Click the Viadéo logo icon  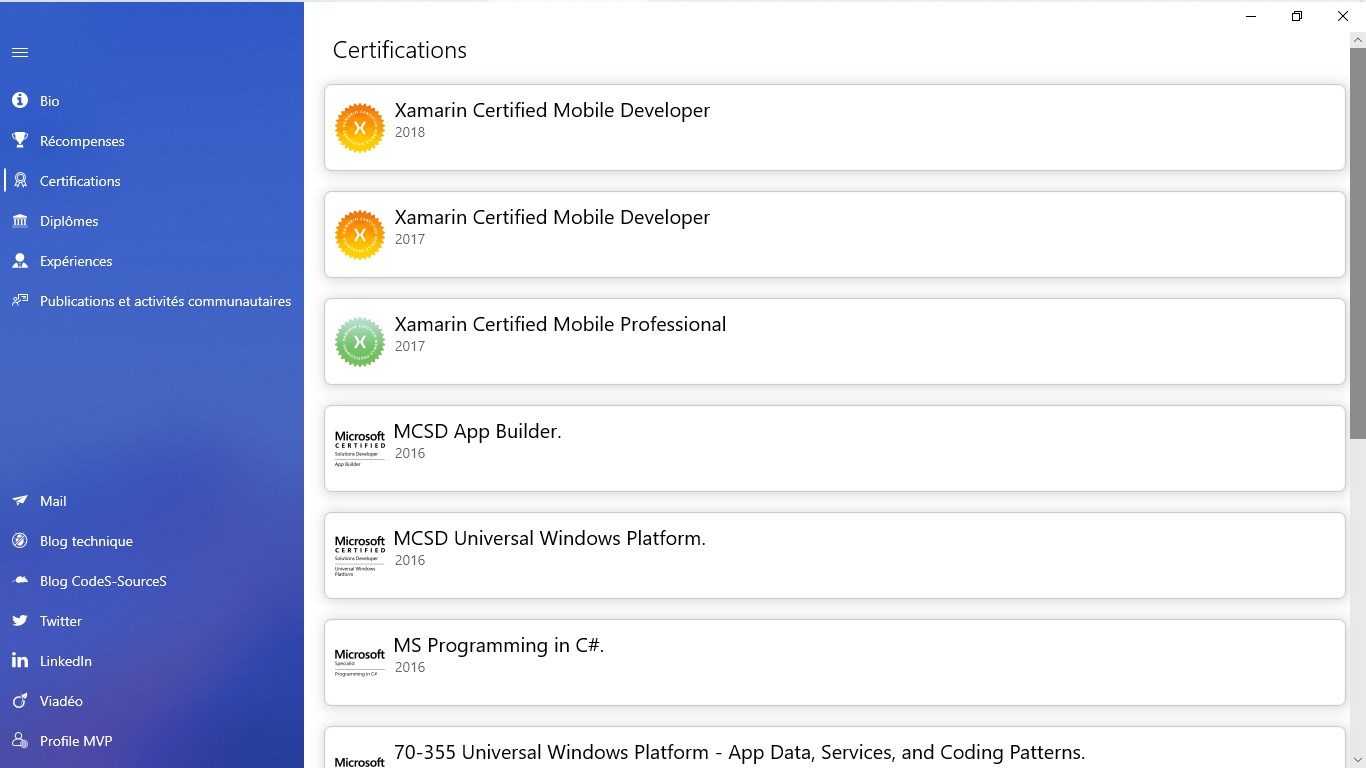click(x=20, y=701)
